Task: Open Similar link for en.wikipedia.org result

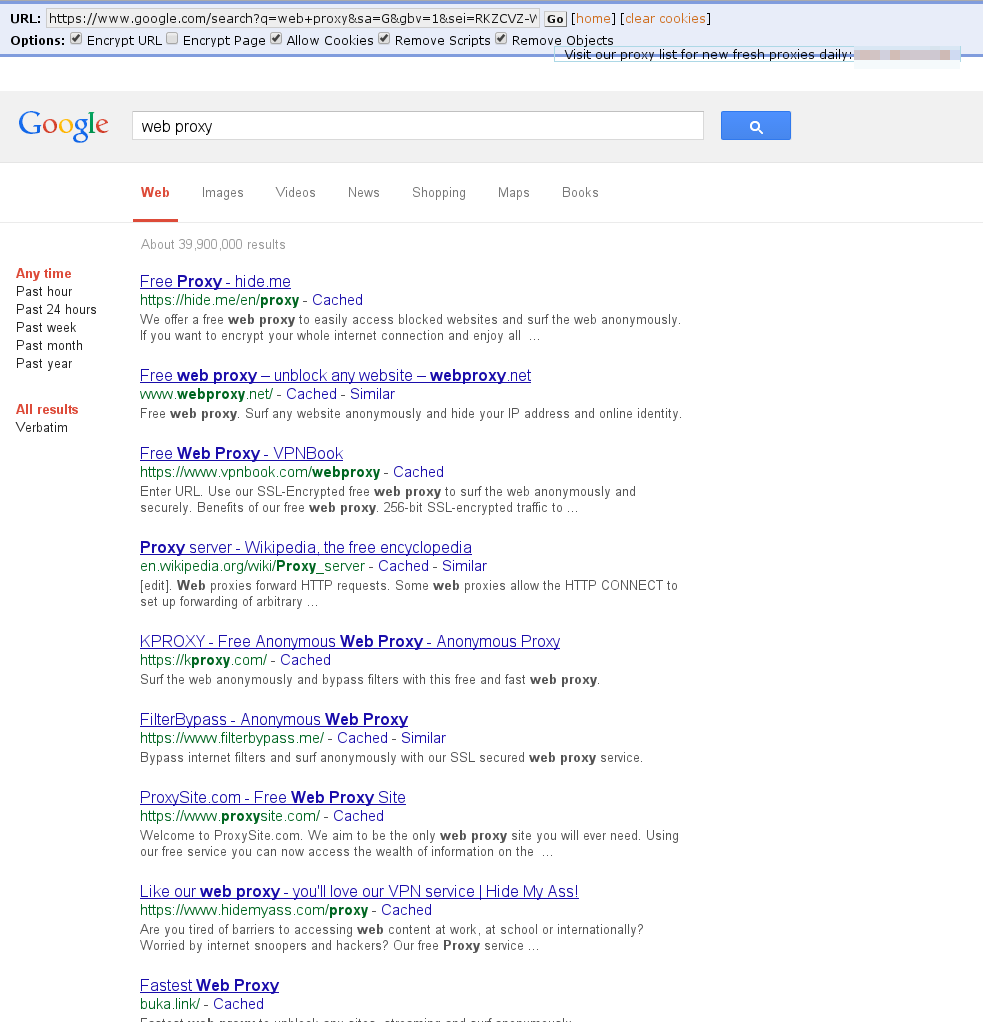Action: pos(464,566)
